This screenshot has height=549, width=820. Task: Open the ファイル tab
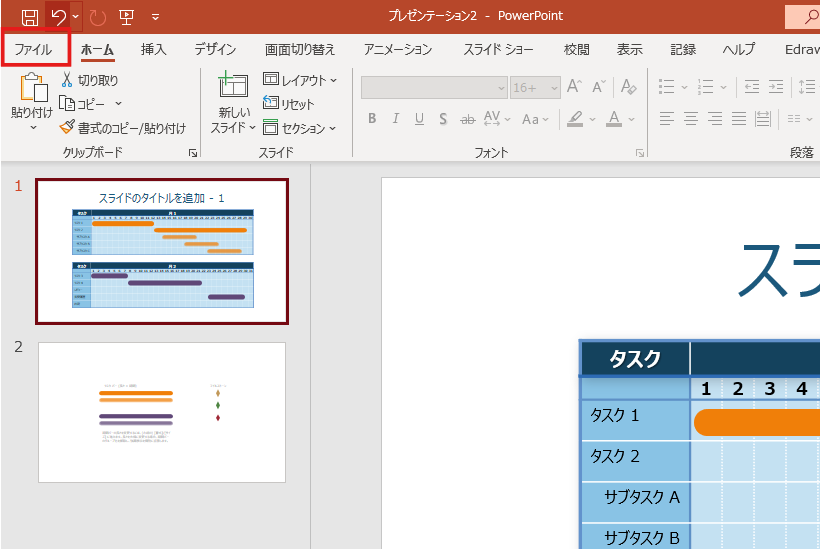34,50
